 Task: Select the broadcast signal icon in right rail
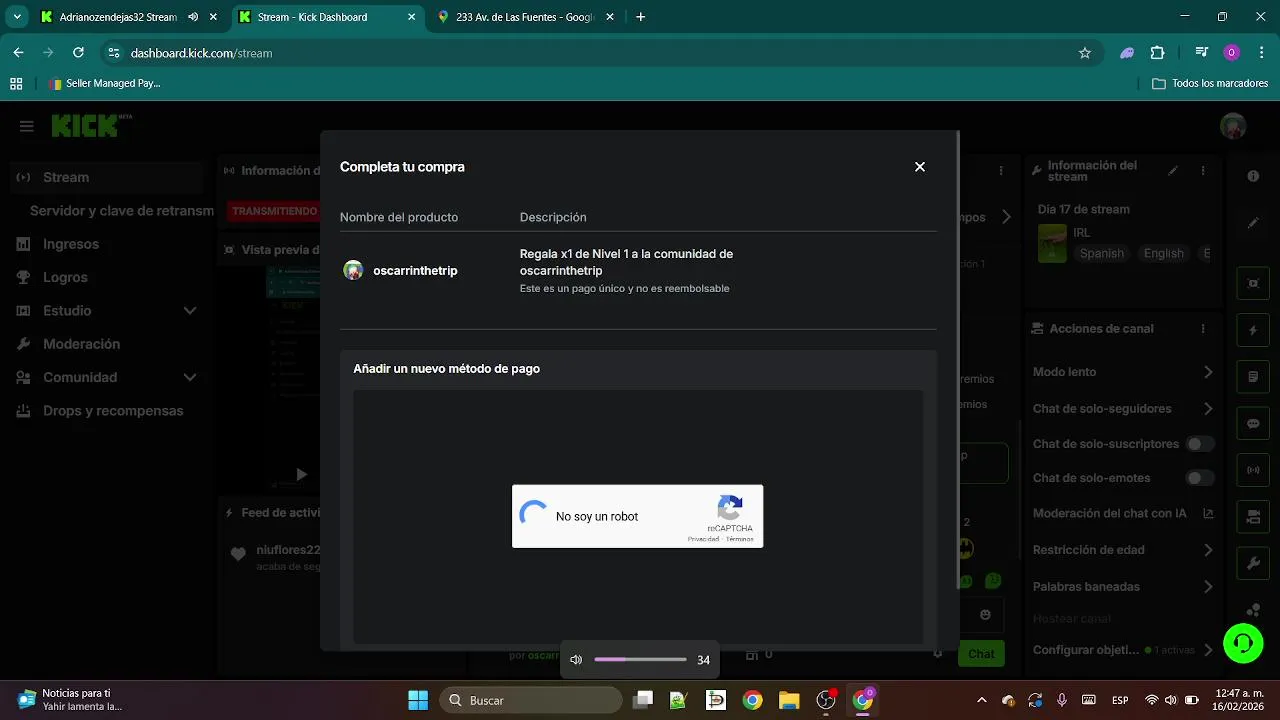coord(1253,470)
